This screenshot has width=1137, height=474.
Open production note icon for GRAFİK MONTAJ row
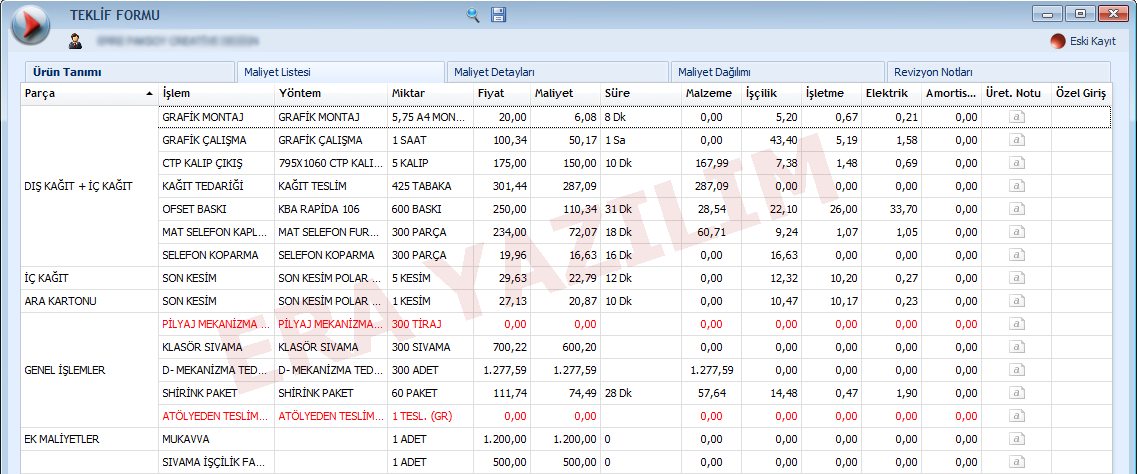click(x=1016, y=117)
